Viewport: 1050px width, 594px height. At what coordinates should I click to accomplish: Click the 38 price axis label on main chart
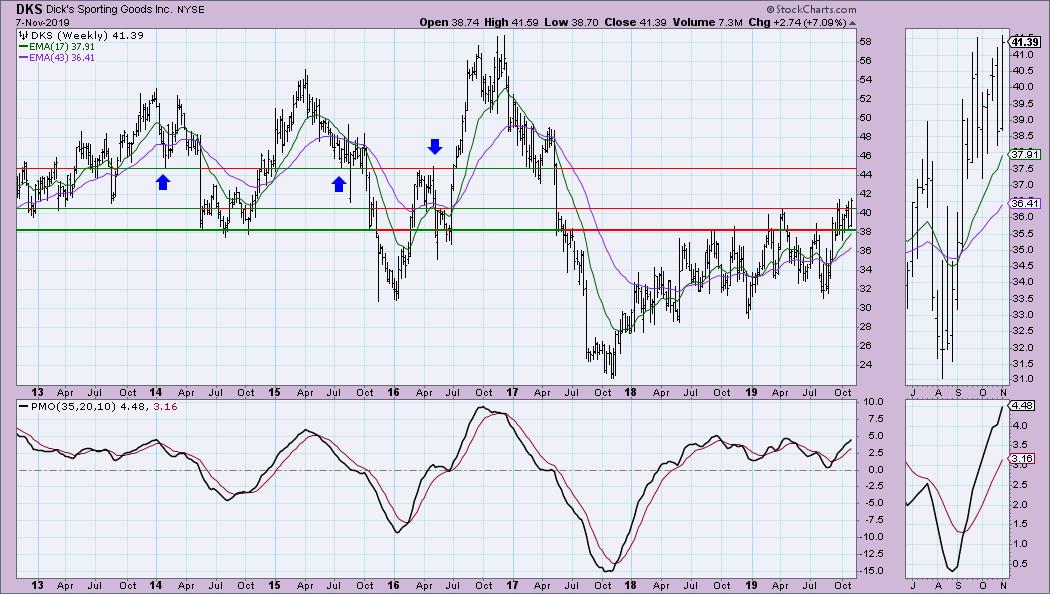(865, 232)
